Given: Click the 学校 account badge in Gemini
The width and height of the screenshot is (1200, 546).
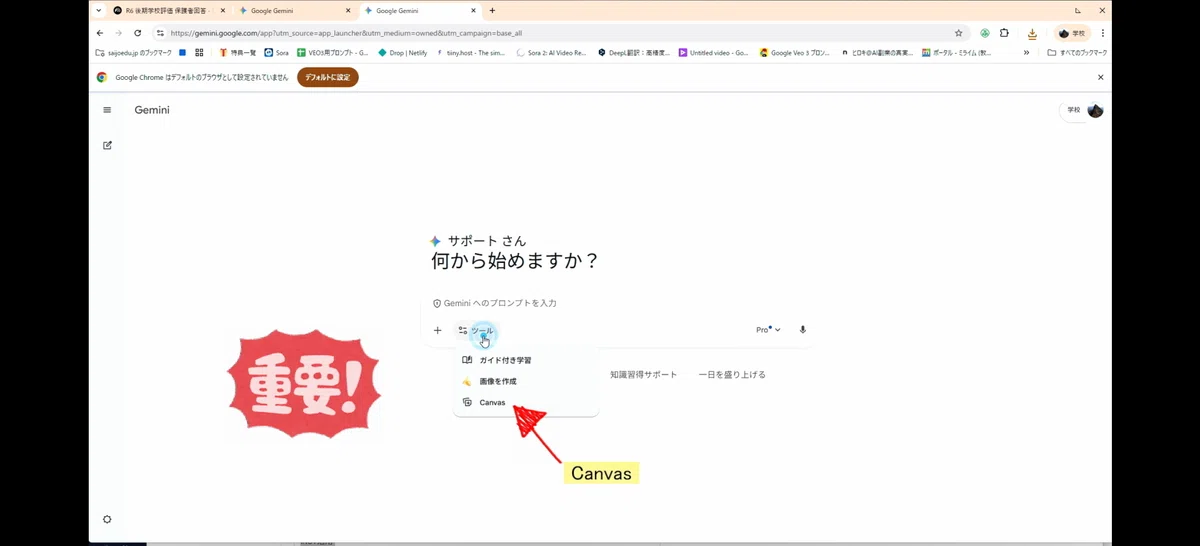Looking at the screenshot, I should coord(1073,110).
